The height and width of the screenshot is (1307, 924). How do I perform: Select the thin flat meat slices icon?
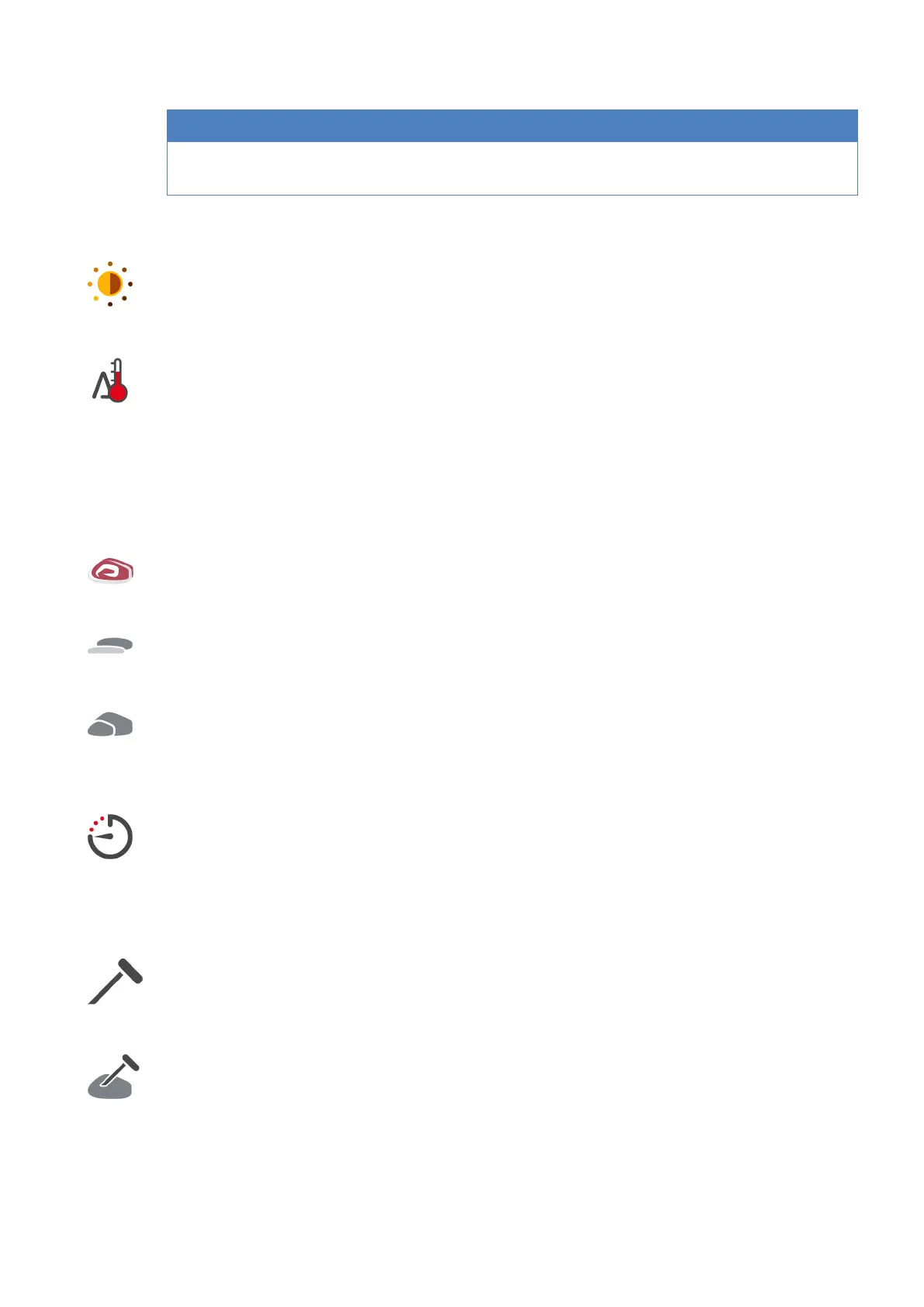pyautogui.click(x=110, y=646)
